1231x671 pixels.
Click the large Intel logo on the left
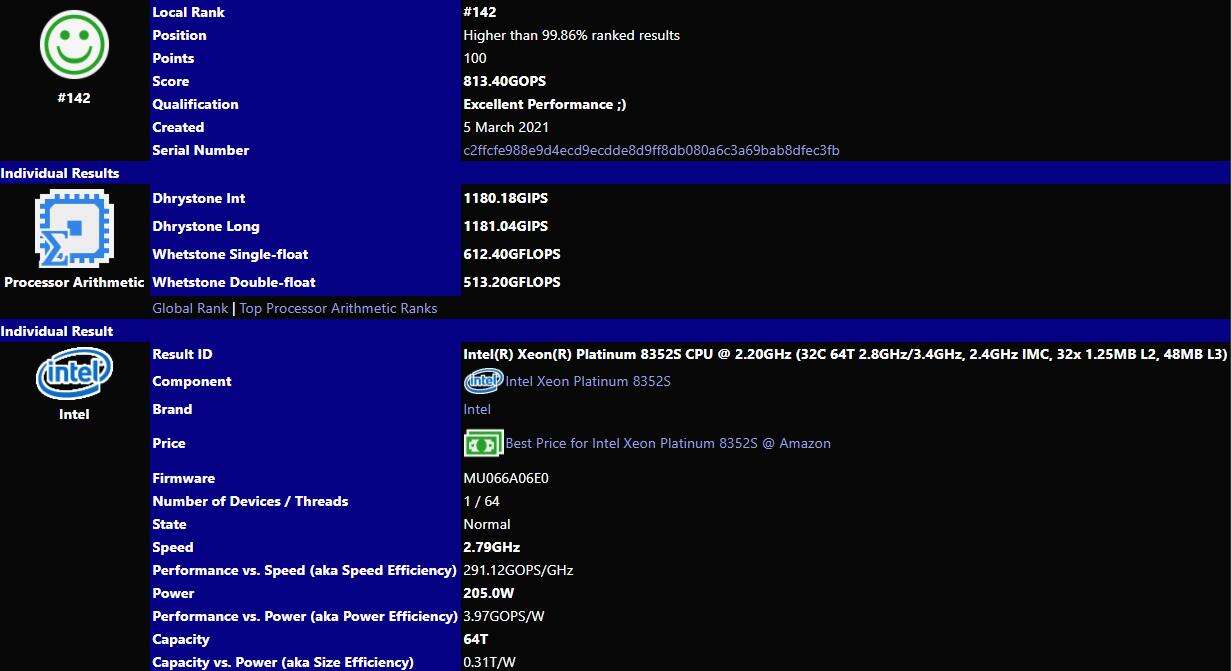tap(74, 374)
